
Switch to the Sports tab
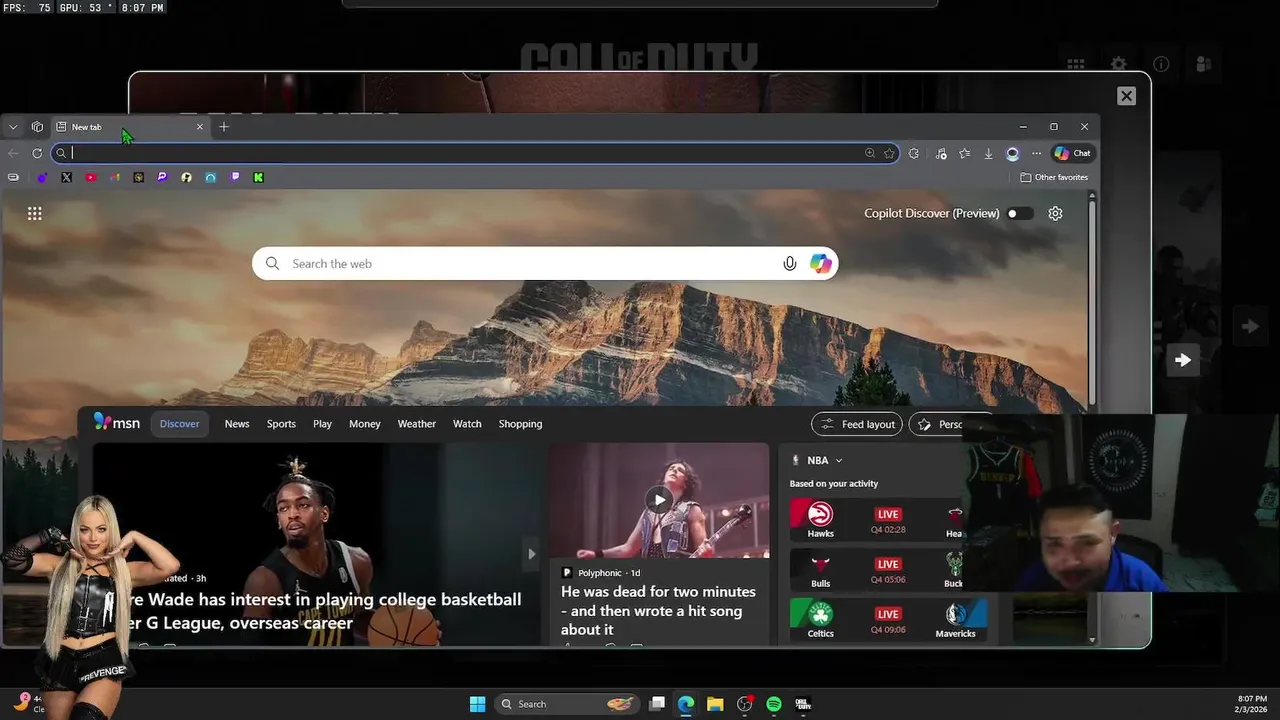click(281, 424)
